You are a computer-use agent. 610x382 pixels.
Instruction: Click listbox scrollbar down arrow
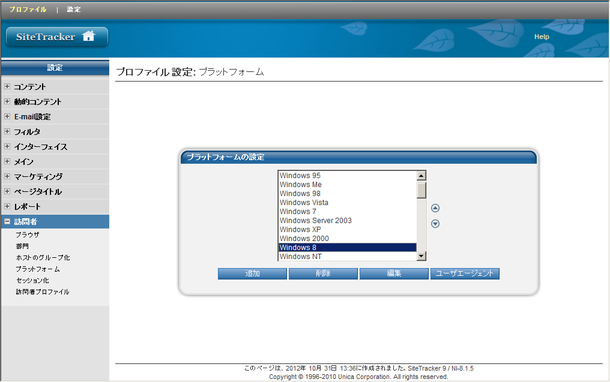(421, 256)
